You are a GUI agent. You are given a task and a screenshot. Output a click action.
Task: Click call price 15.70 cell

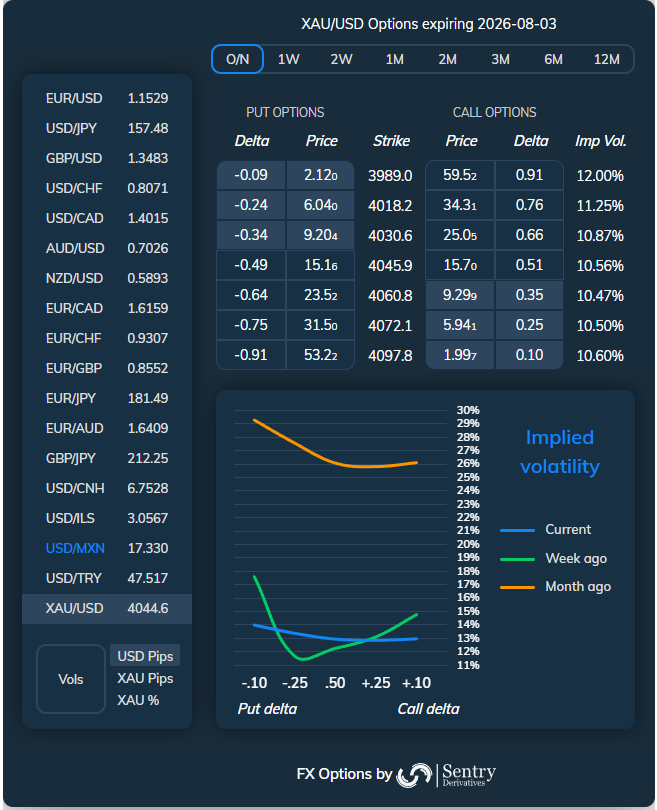tap(460, 265)
